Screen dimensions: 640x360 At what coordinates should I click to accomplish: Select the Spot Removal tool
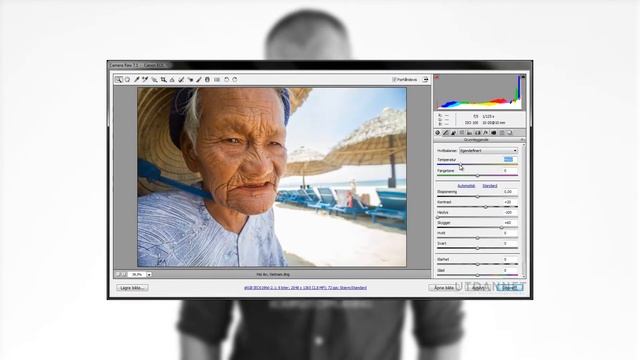click(x=181, y=80)
